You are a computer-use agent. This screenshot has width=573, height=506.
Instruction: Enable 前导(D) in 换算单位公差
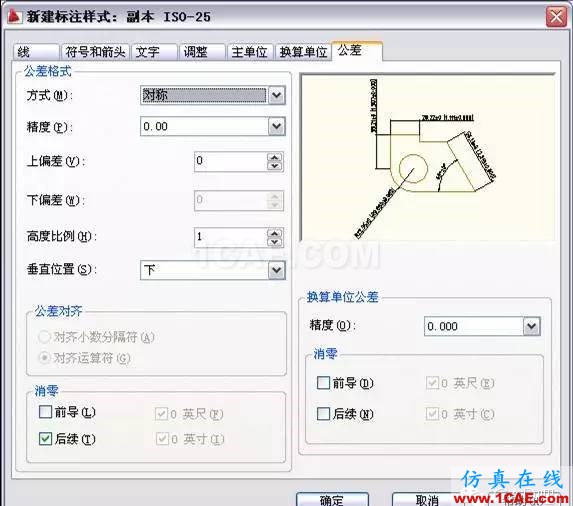click(x=323, y=383)
